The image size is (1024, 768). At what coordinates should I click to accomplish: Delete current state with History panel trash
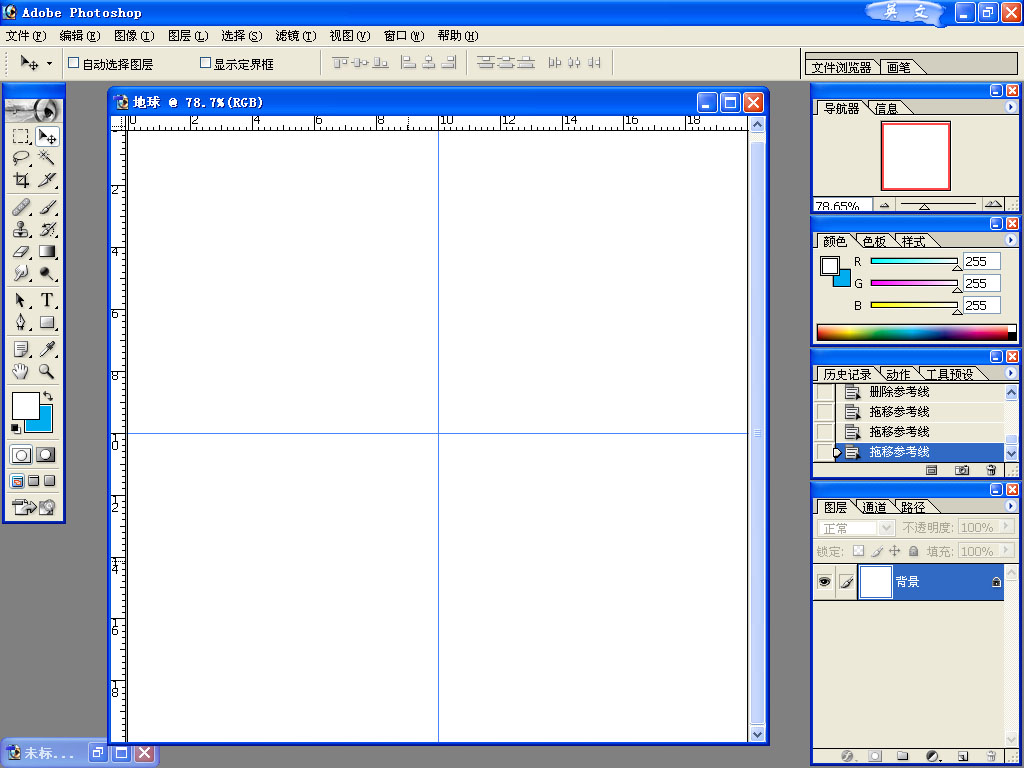[x=991, y=470]
